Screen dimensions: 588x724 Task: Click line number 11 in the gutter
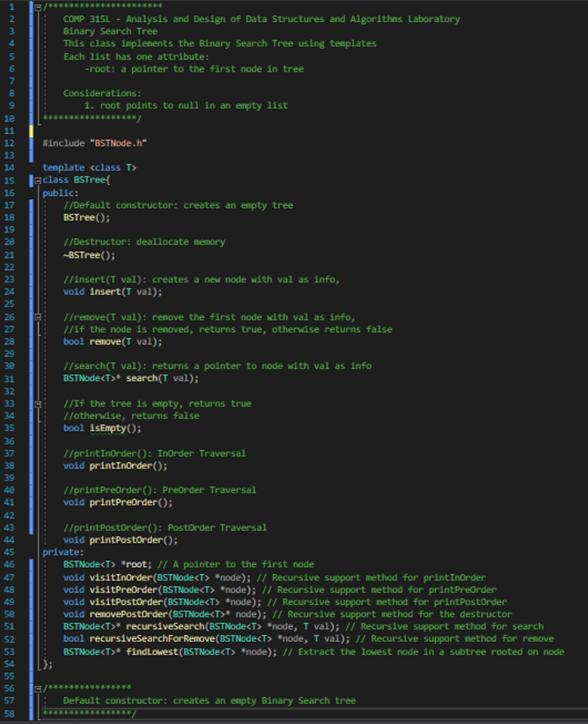click(x=9, y=131)
